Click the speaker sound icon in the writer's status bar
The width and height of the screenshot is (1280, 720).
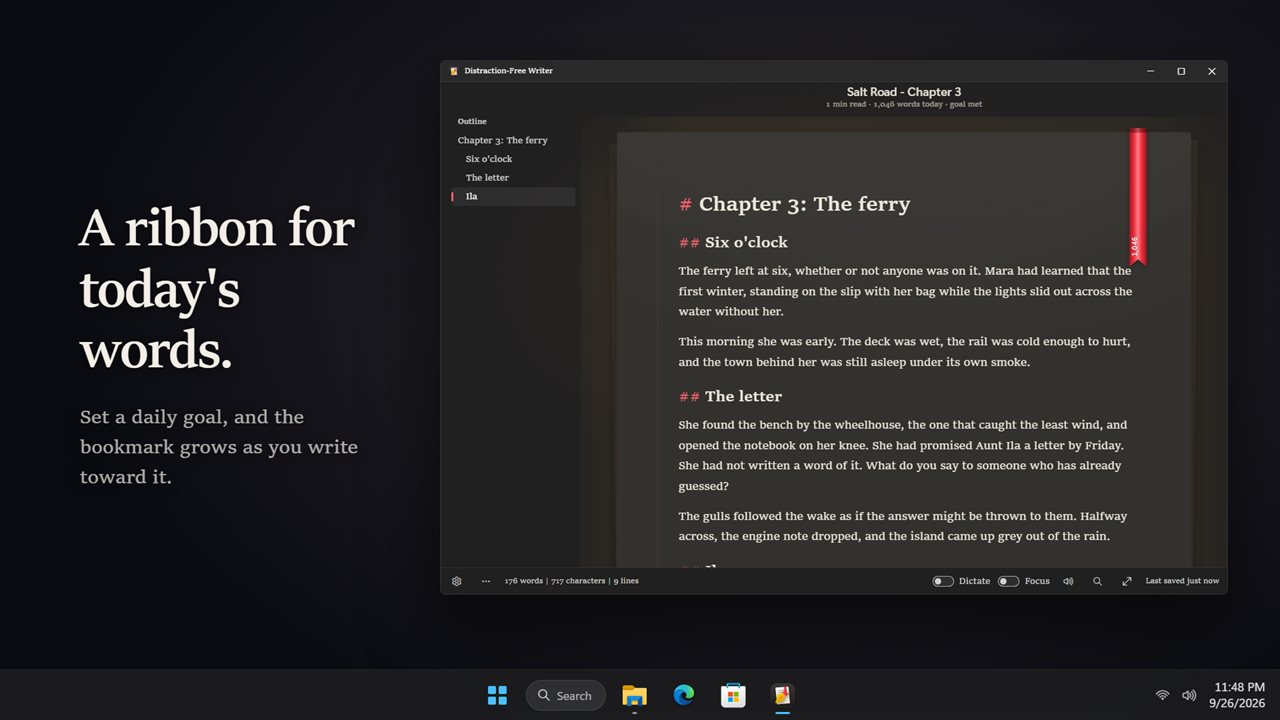[1068, 581]
